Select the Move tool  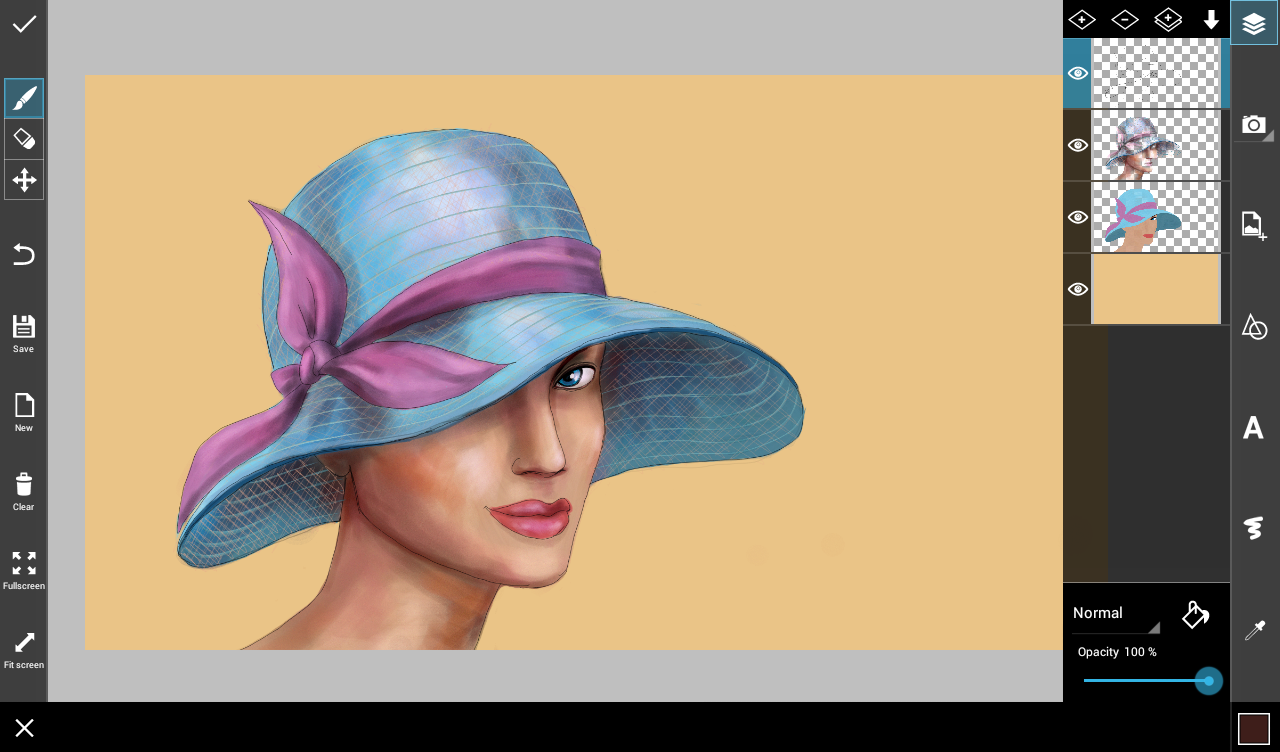24,180
